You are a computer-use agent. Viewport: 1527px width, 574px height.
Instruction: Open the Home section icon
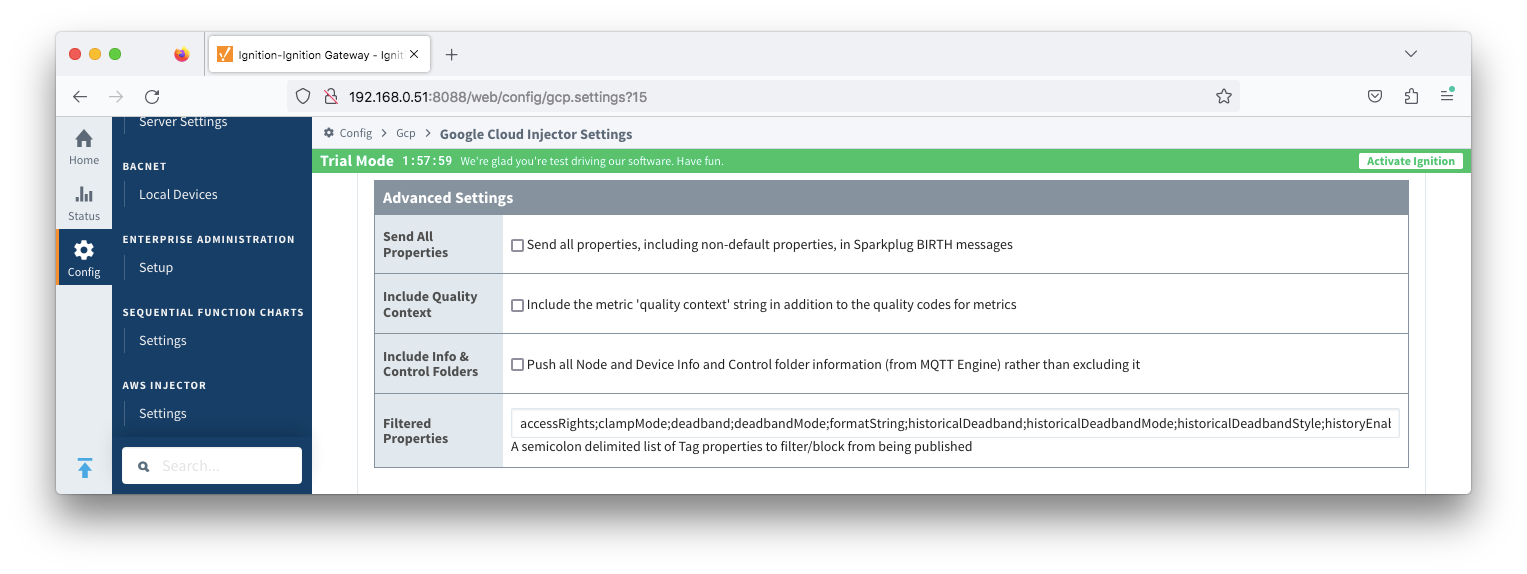(84, 146)
